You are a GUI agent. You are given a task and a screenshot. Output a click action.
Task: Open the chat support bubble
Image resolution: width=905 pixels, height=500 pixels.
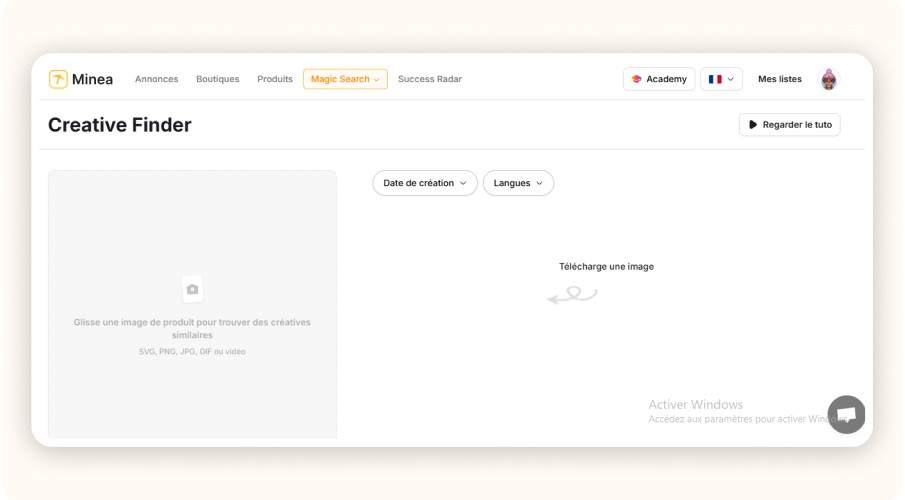846,415
